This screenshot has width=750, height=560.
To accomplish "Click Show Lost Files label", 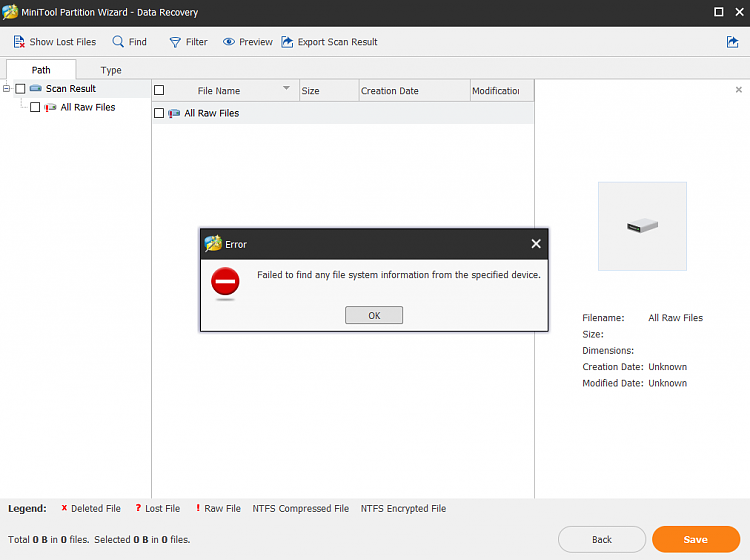I will [63, 42].
